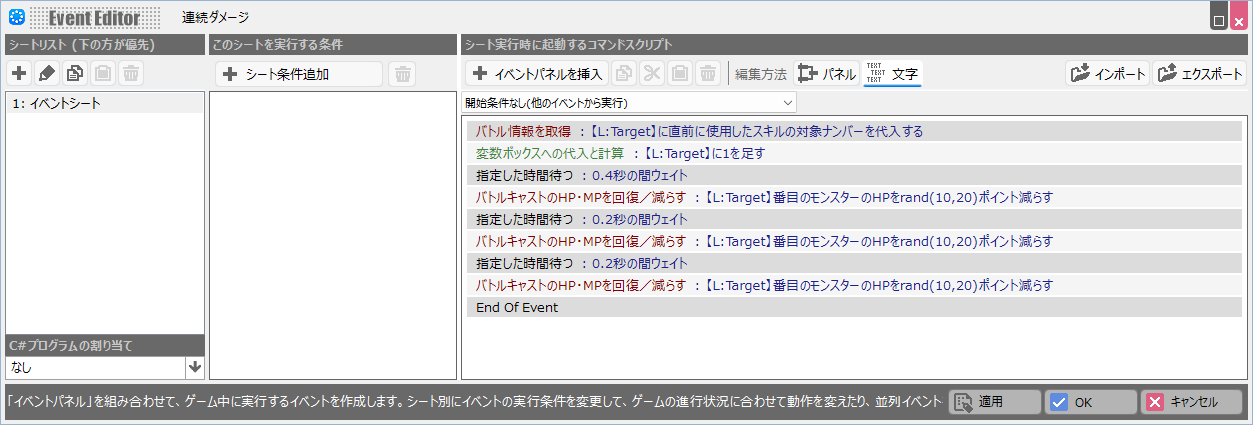Click copy icon beside イベントパネルを挿入

(624, 74)
